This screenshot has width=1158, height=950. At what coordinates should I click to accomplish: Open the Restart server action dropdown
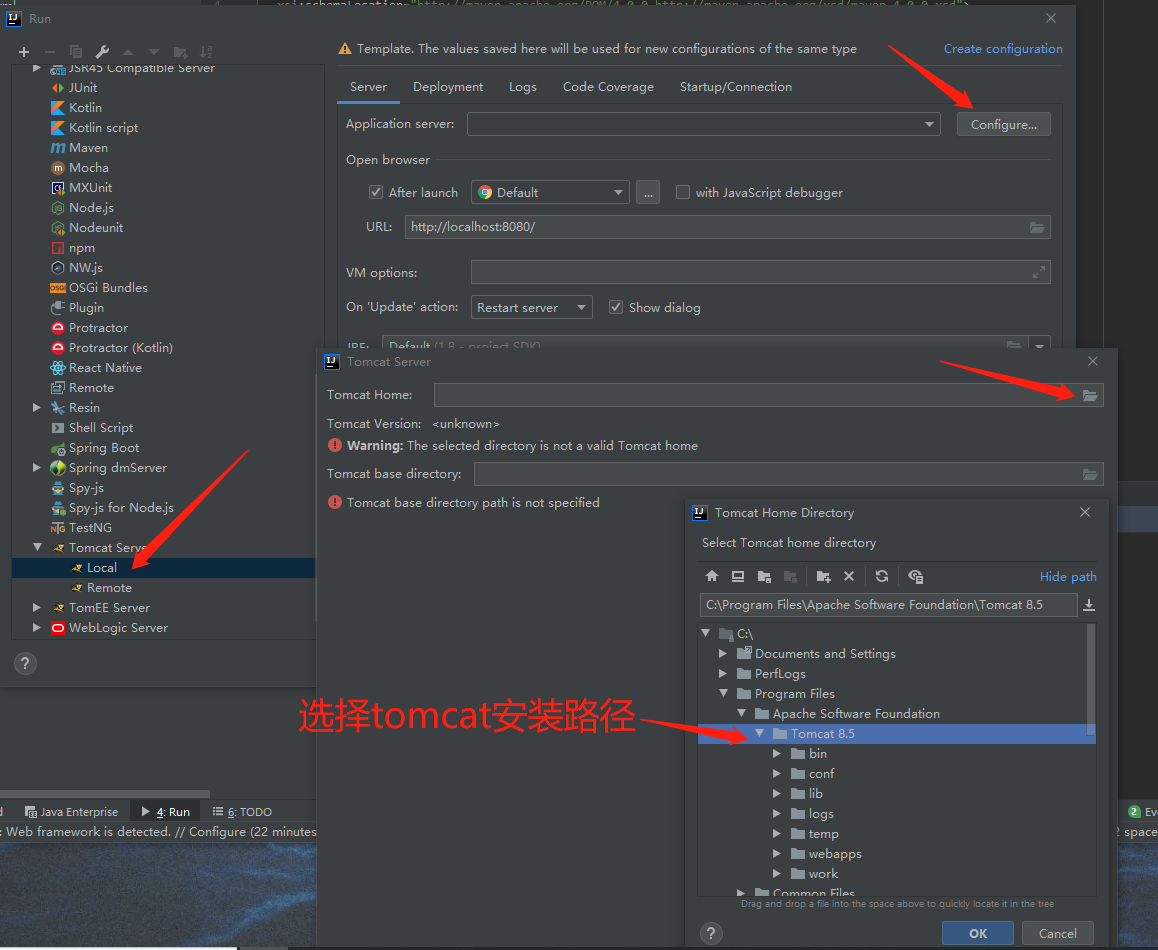pos(532,307)
